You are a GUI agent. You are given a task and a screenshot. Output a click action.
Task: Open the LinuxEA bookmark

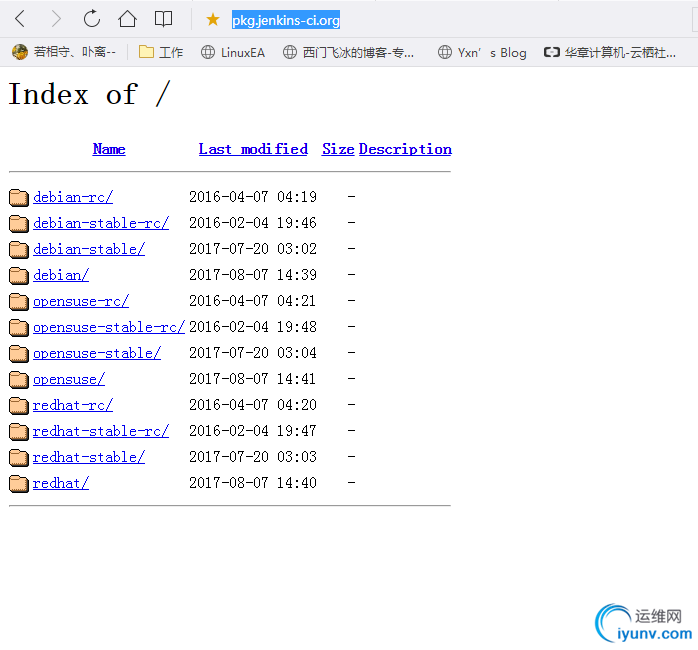click(233, 53)
